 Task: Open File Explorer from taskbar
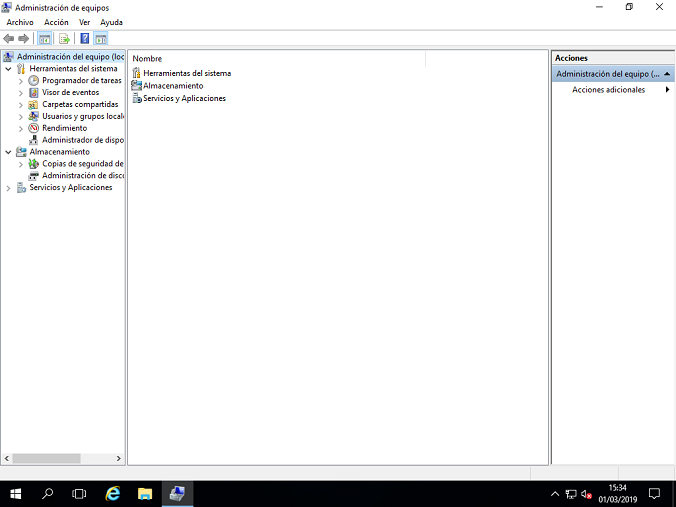click(x=145, y=494)
